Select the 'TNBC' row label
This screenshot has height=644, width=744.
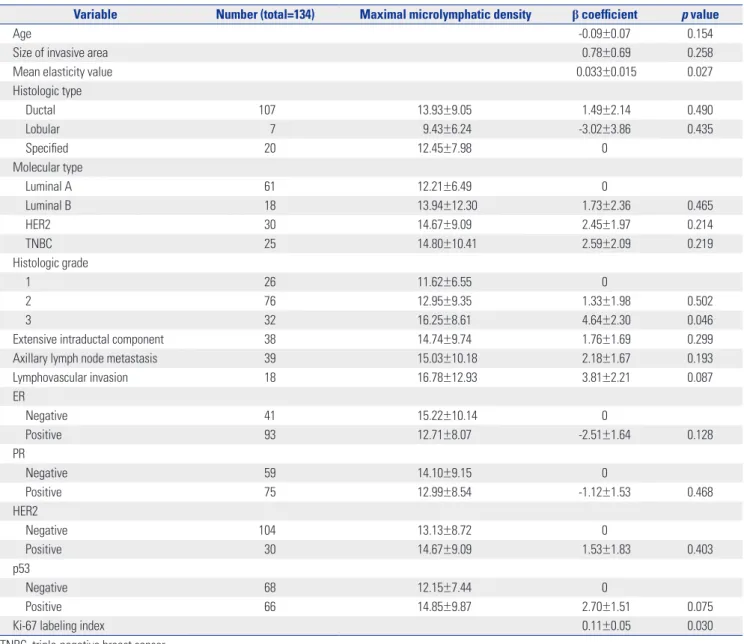tap(38, 243)
